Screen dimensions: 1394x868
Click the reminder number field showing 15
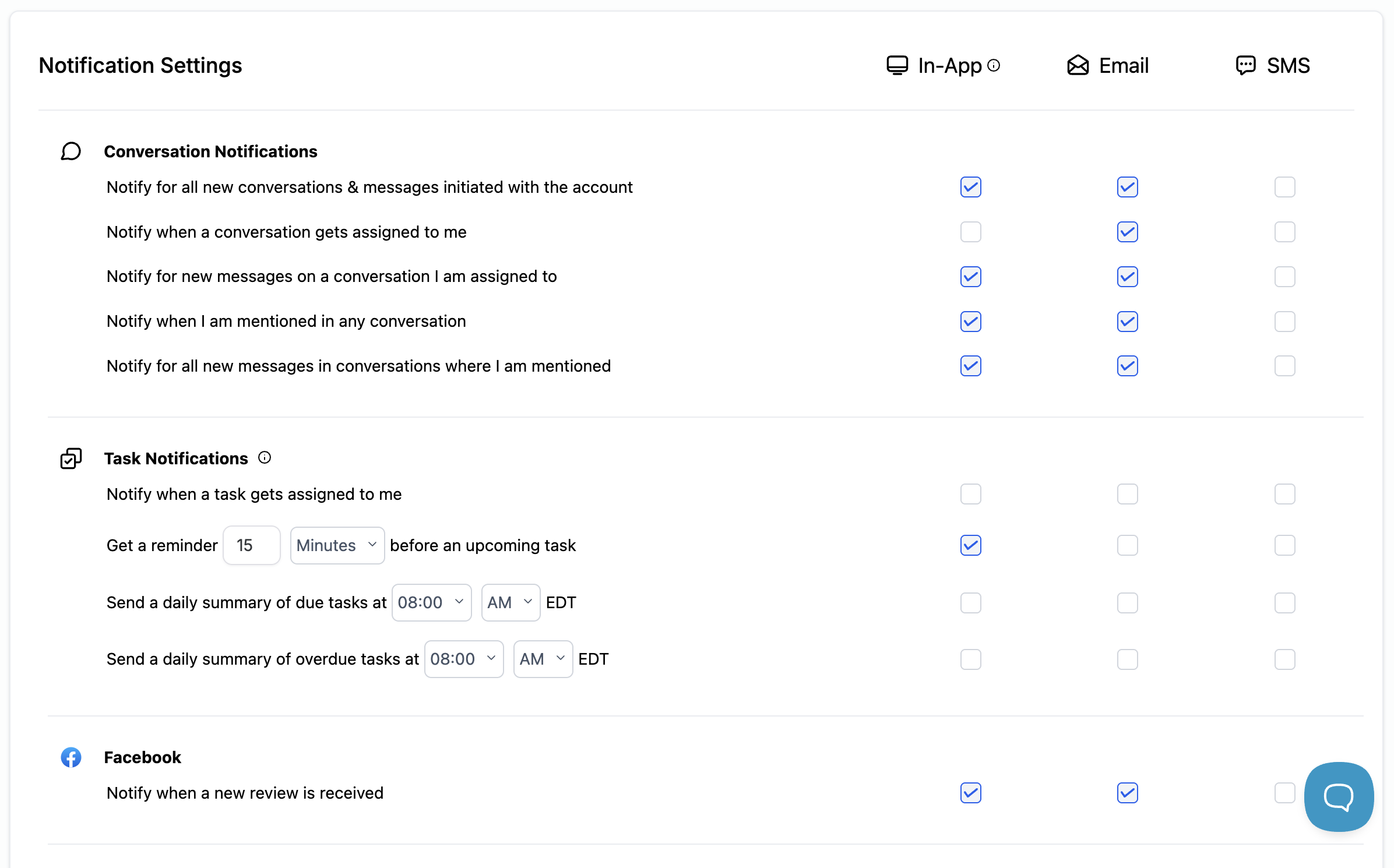(x=251, y=545)
